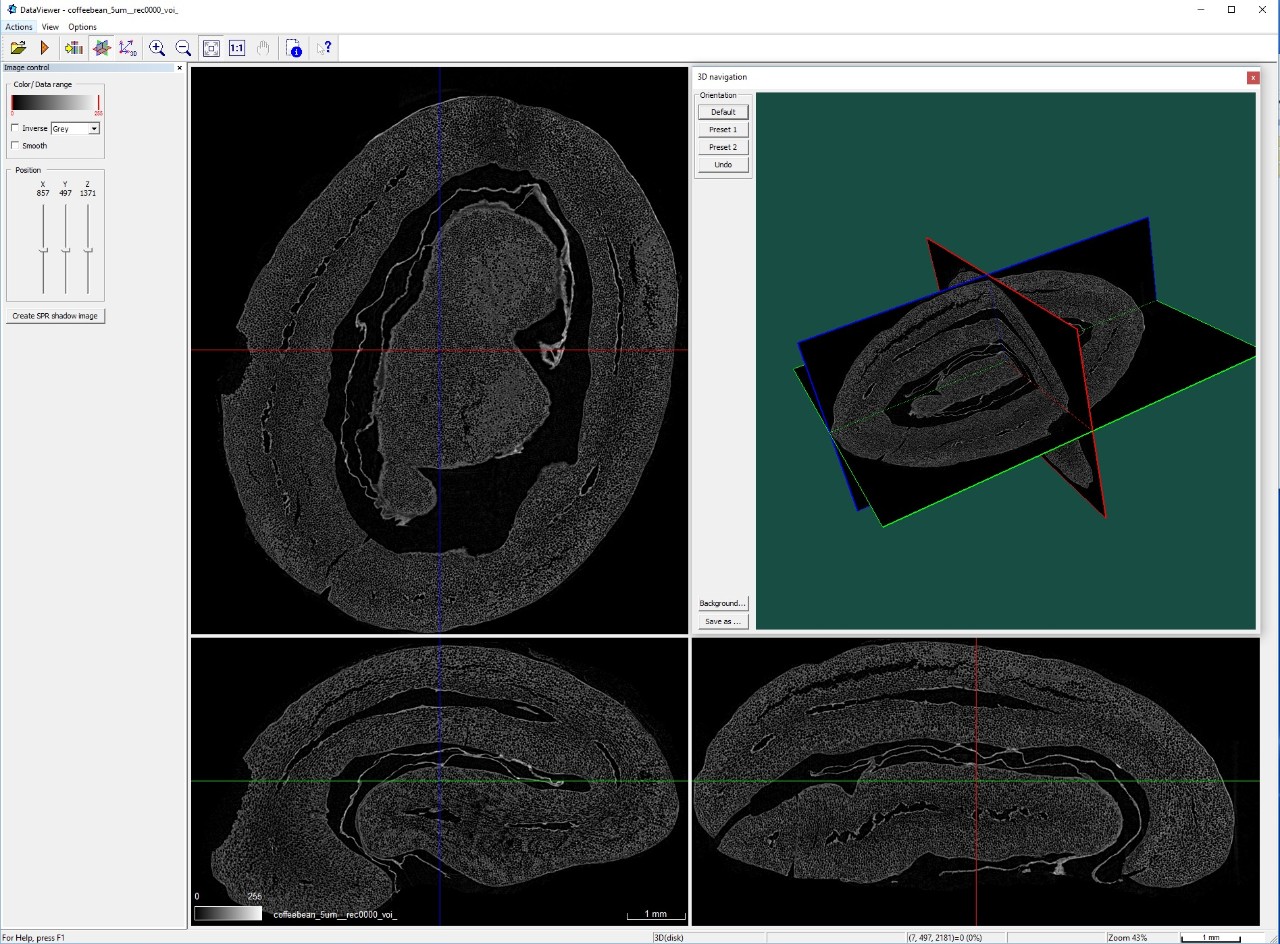Activate the fit-to-window view icon
The height and width of the screenshot is (944, 1280).
pyautogui.click(x=211, y=47)
